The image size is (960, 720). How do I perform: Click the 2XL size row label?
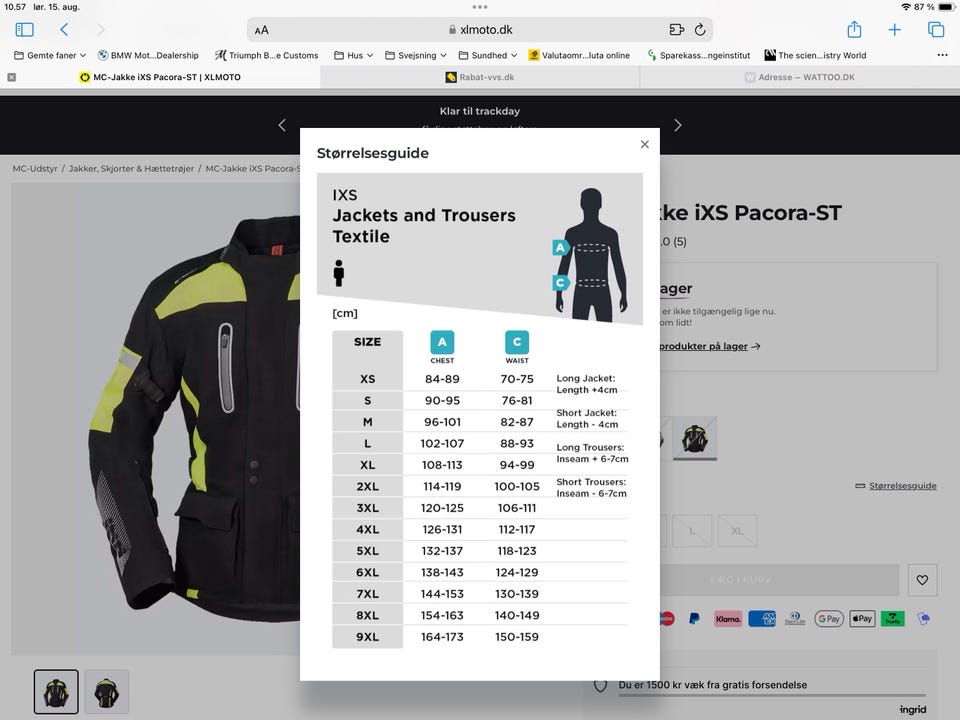point(367,487)
